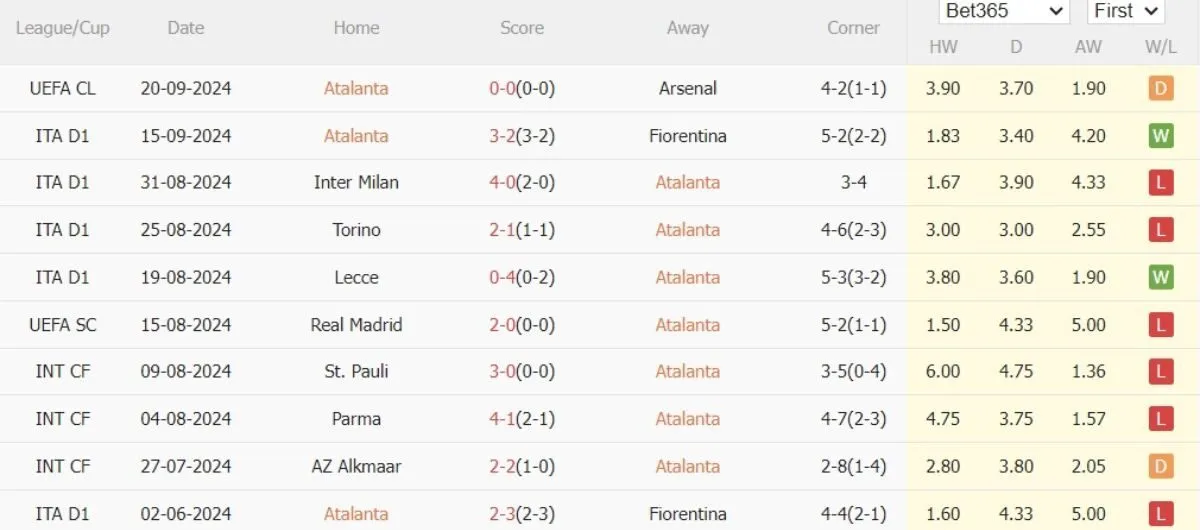Click the League/Cup column header

62,28
